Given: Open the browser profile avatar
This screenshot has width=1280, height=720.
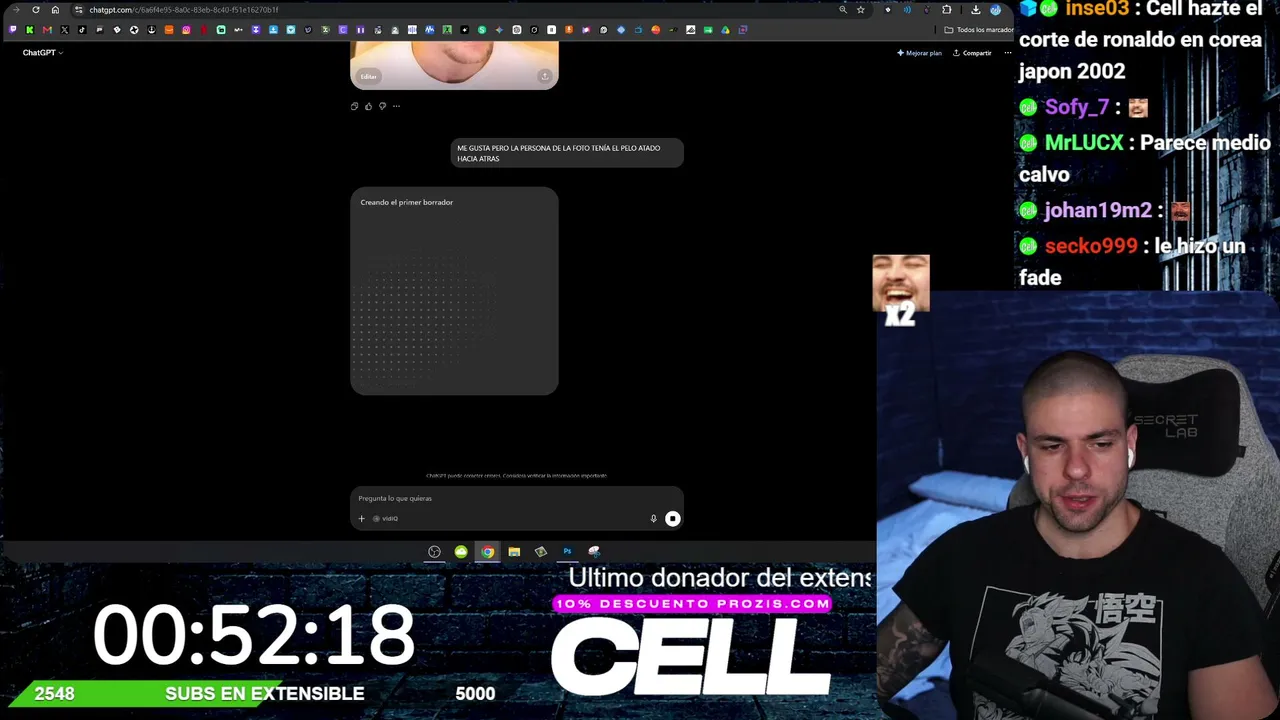Looking at the screenshot, I should (x=995, y=10).
